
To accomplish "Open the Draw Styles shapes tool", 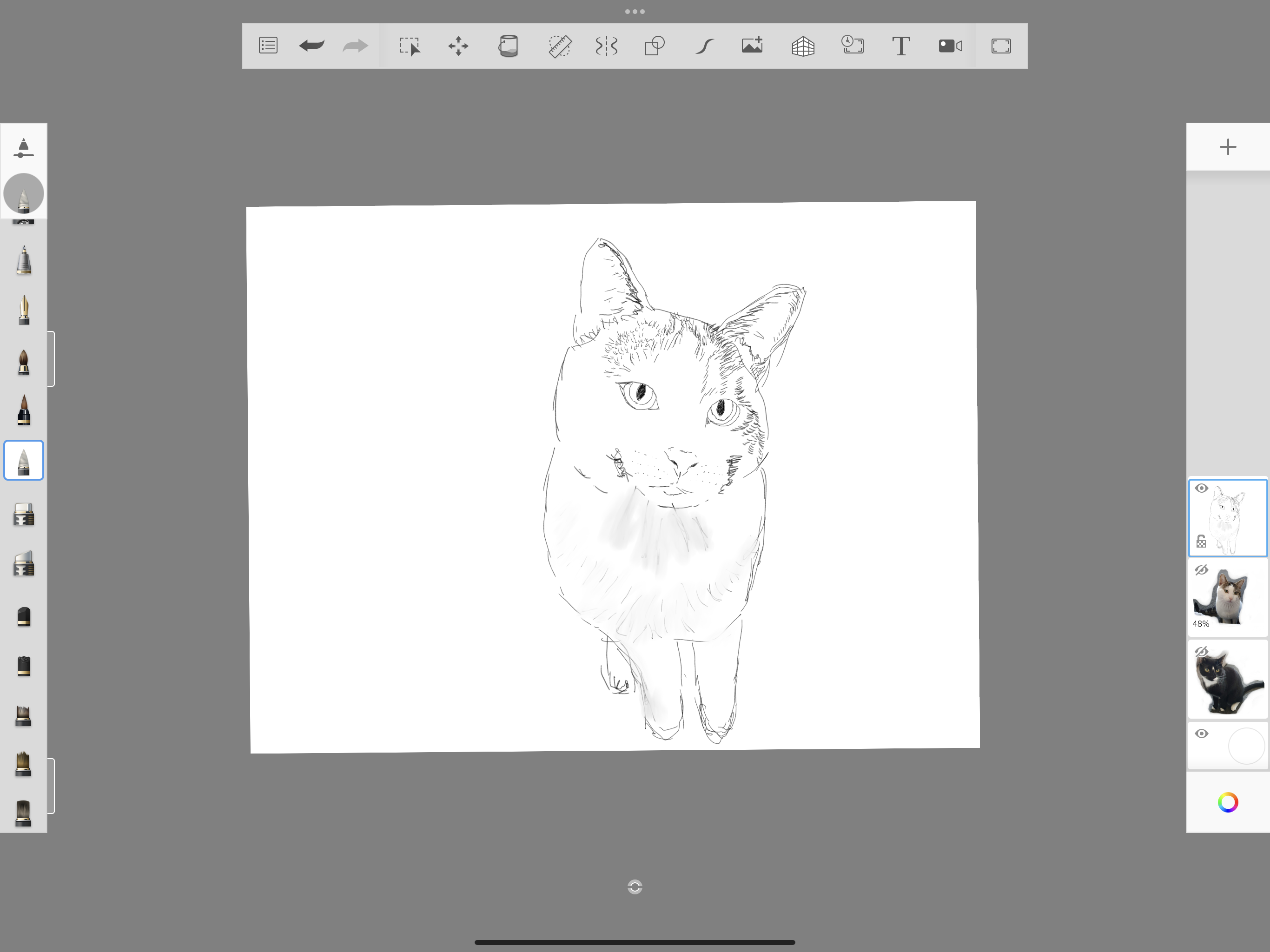I will [655, 46].
